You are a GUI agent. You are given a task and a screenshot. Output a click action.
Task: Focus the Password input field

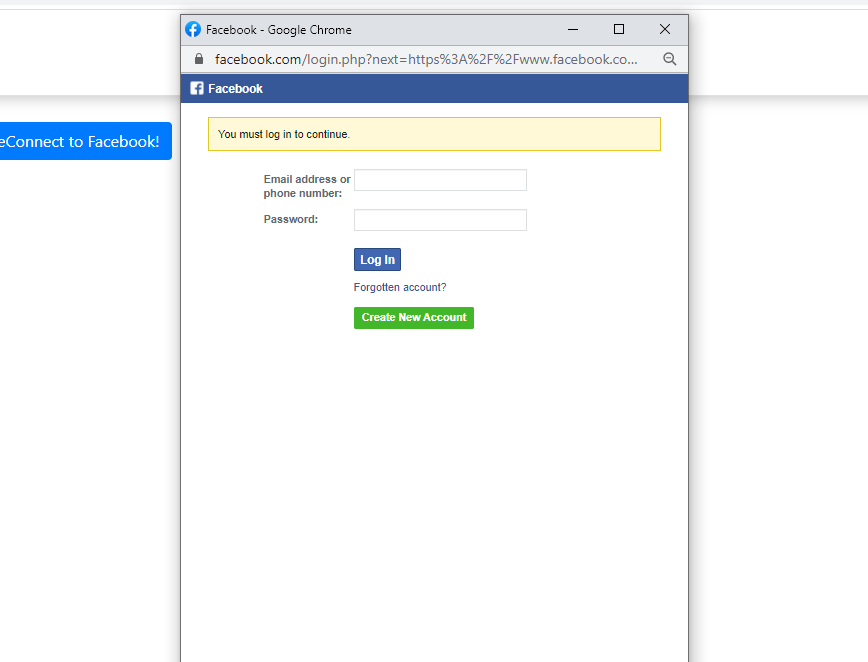tap(440, 220)
